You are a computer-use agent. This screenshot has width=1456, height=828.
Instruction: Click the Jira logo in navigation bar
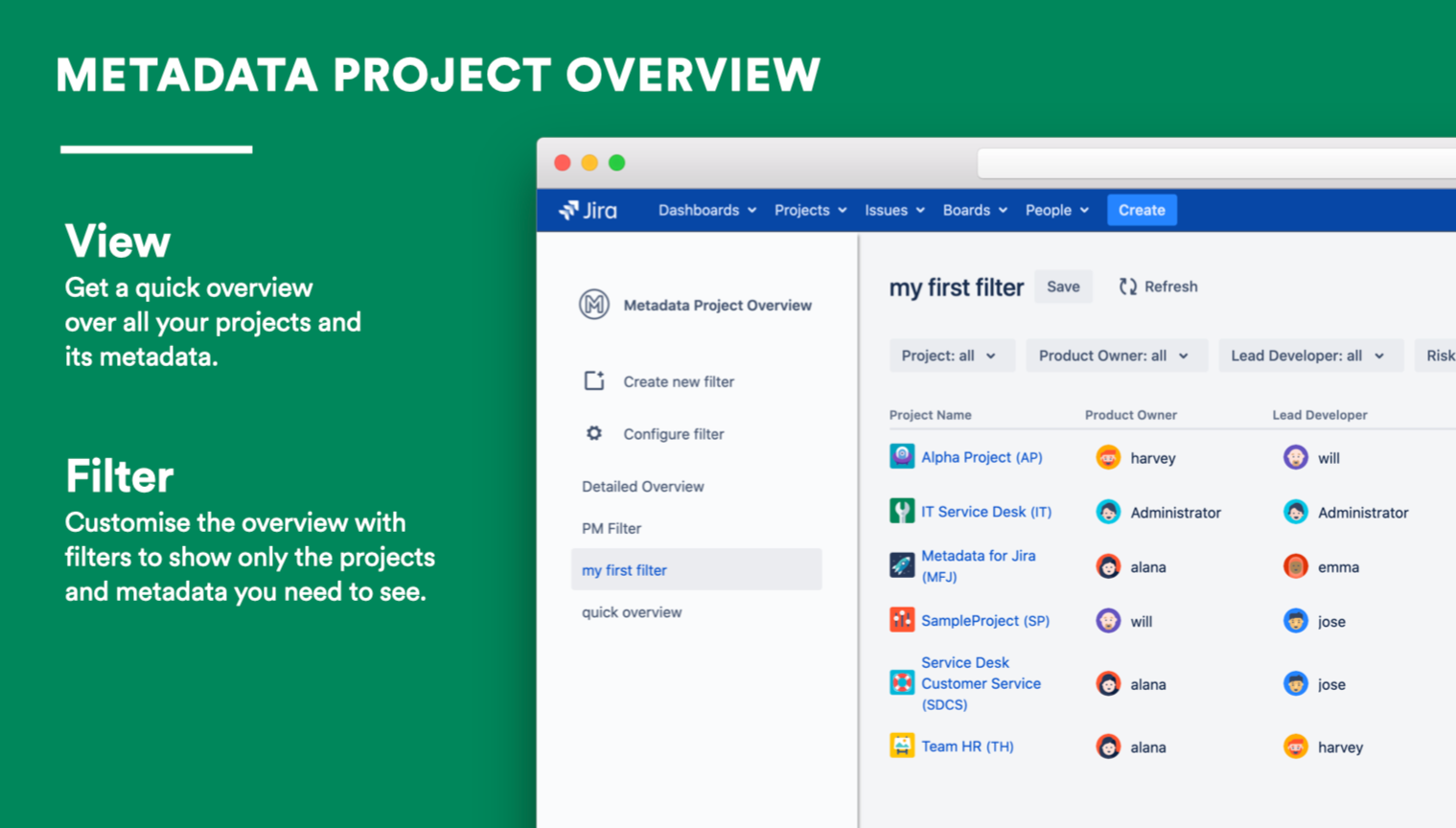tap(588, 210)
